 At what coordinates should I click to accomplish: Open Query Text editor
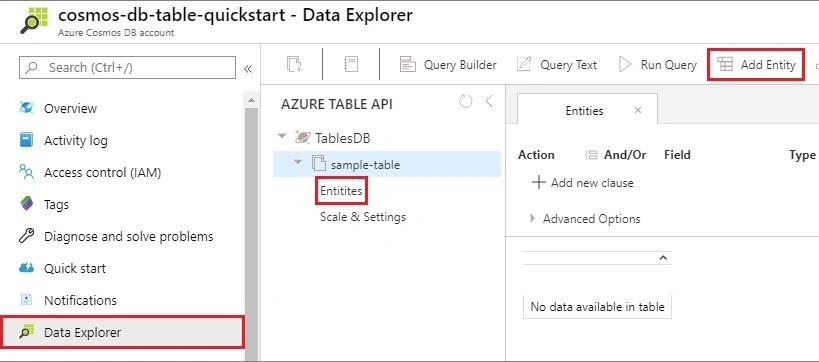556,65
